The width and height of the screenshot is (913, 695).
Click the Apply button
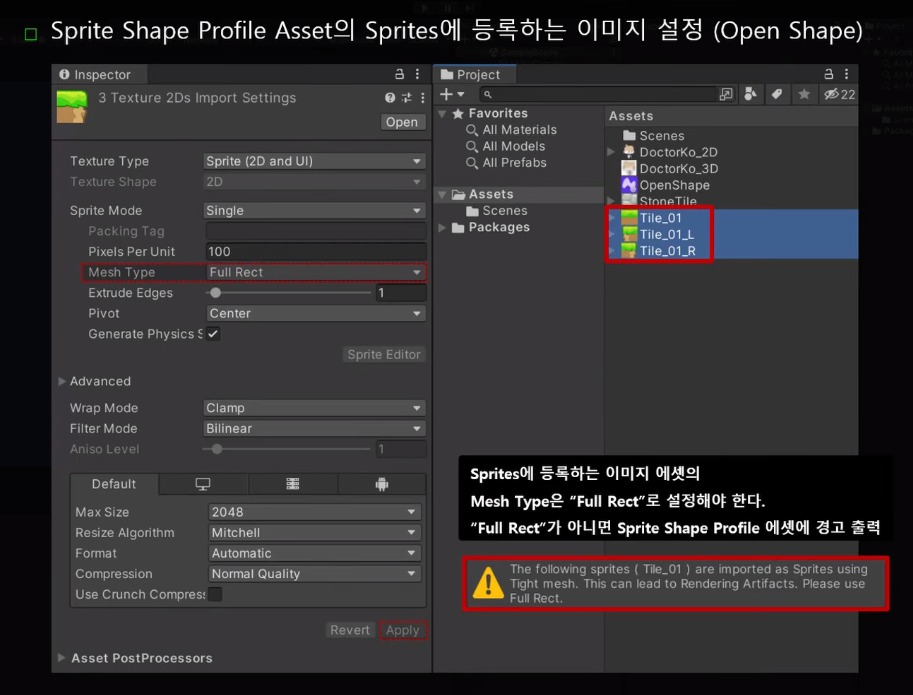point(402,630)
